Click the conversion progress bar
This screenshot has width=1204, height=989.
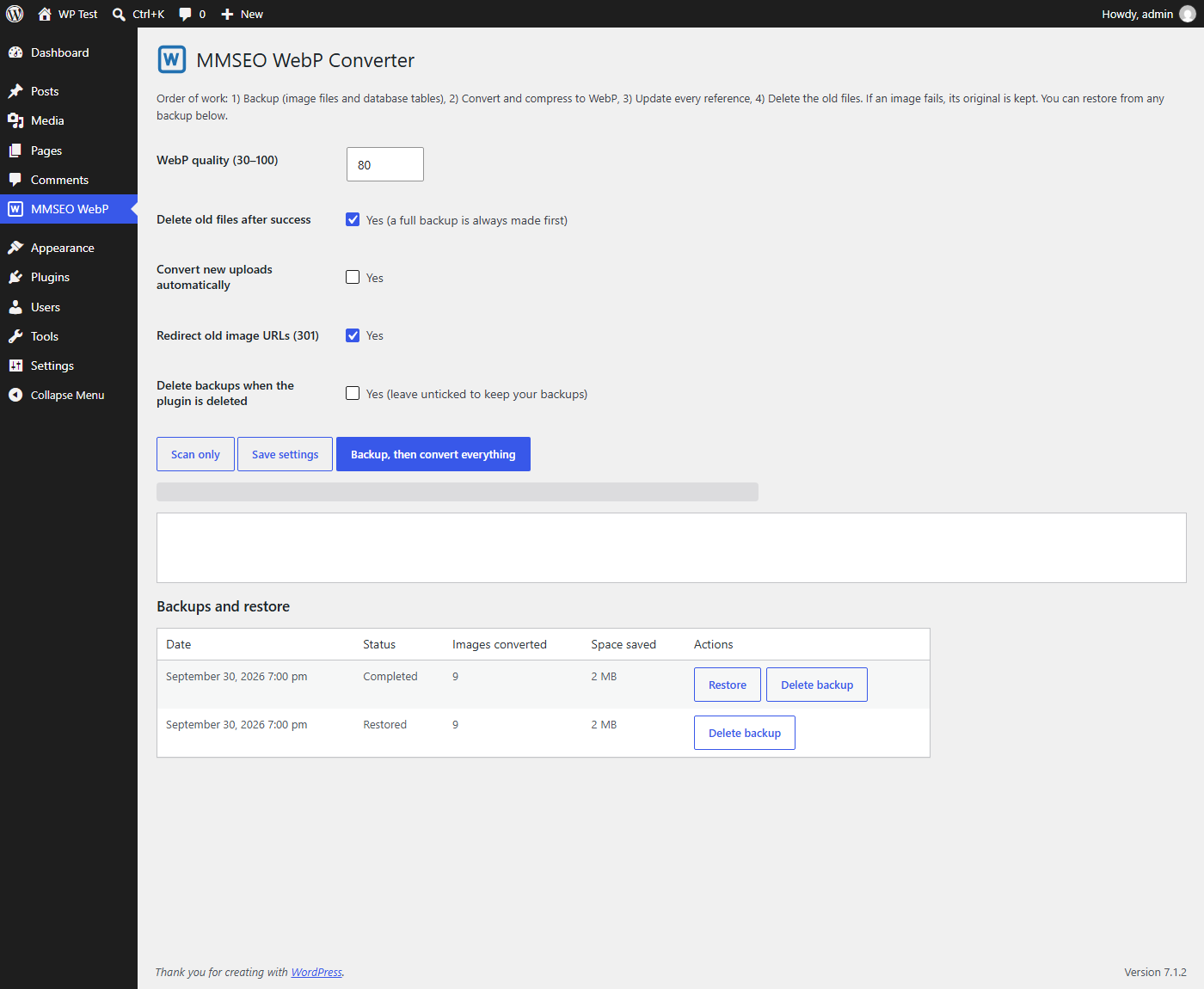click(x=458, y=492)
